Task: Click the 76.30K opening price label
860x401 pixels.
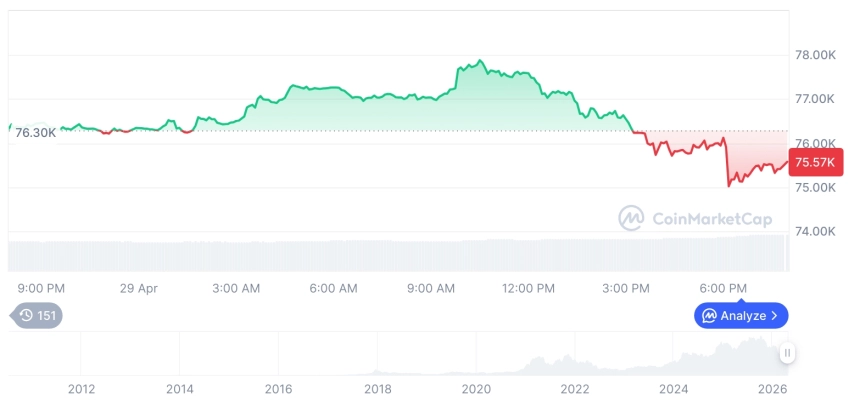Action: coord(35,133)
